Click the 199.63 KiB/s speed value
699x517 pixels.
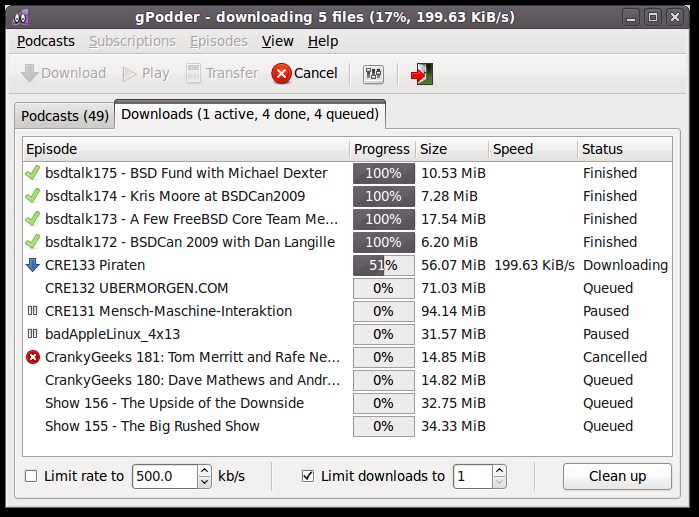(x=535, y=265)
